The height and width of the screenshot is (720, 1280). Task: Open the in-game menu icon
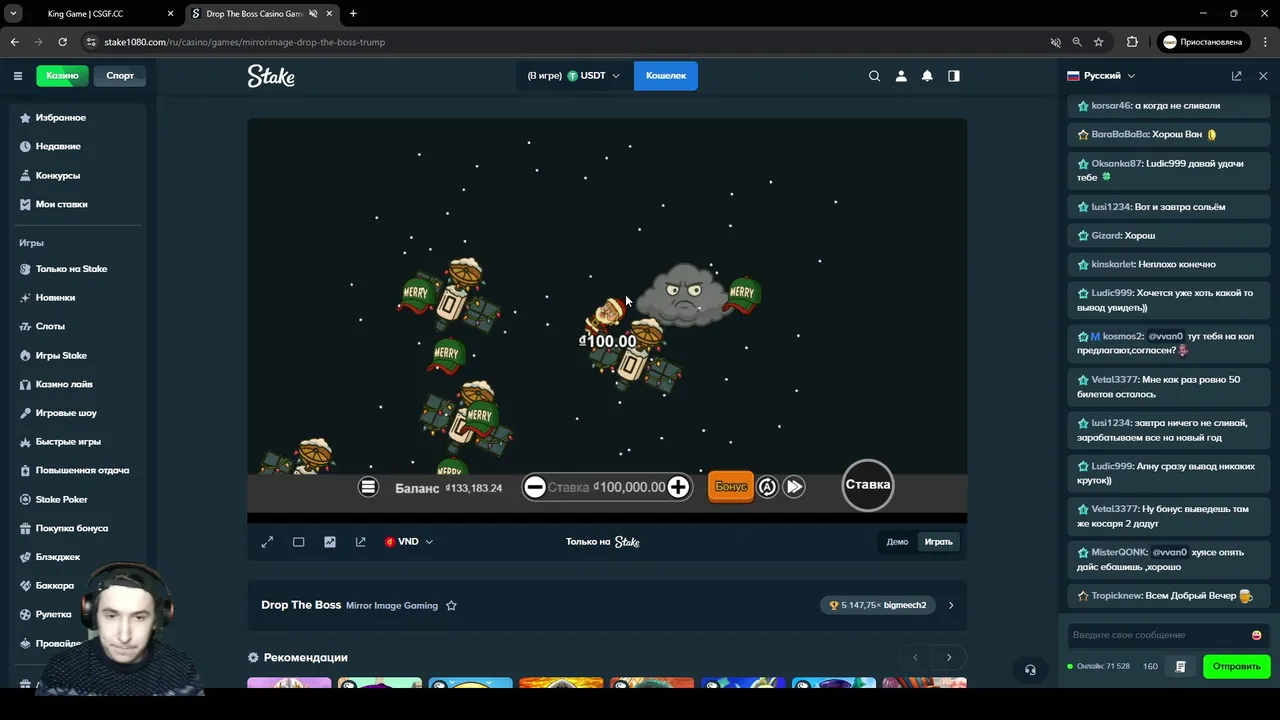coord(369,487)
